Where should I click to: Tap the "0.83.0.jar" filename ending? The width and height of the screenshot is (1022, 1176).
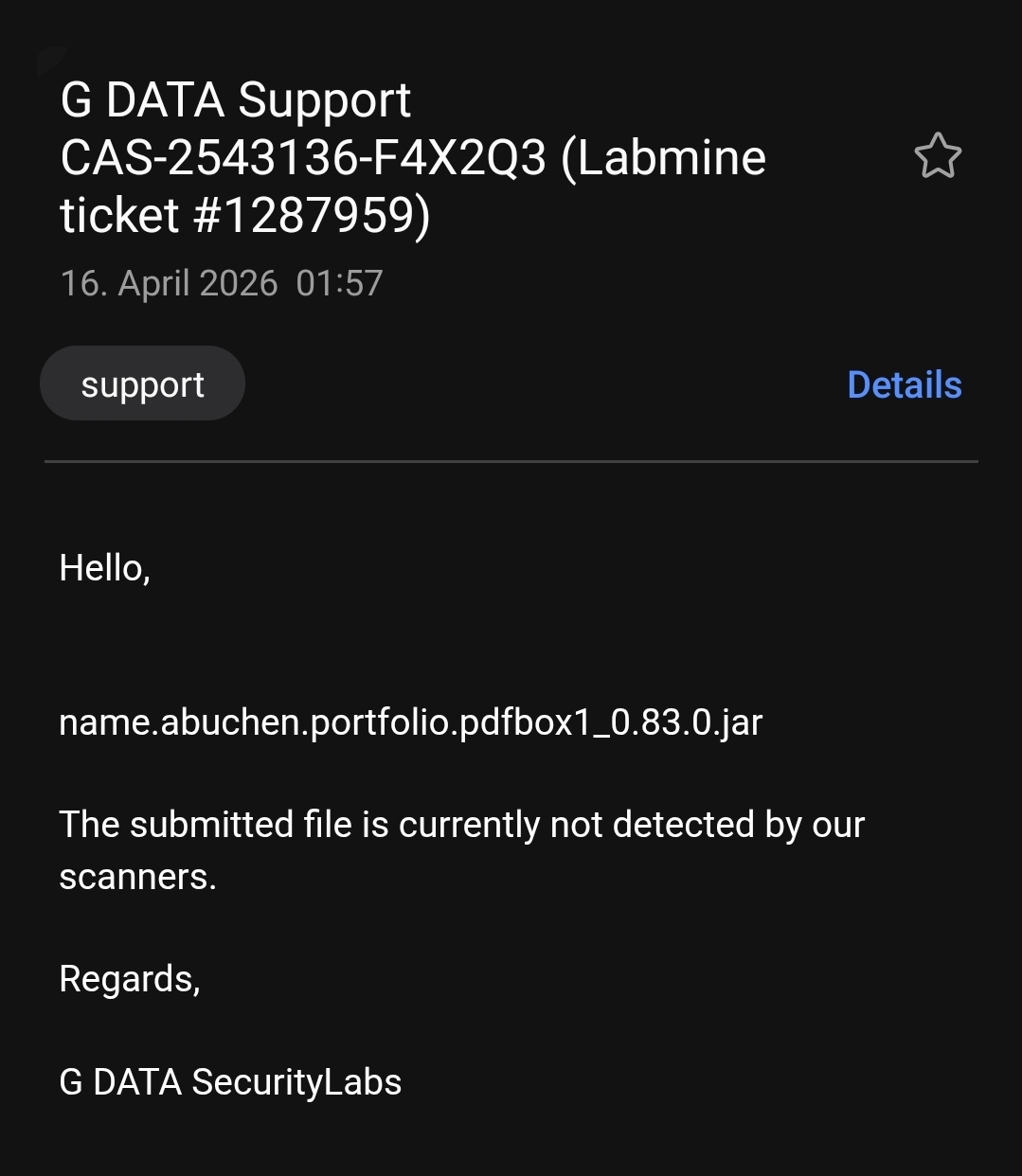pyautogui.click(x=687, y=722)
